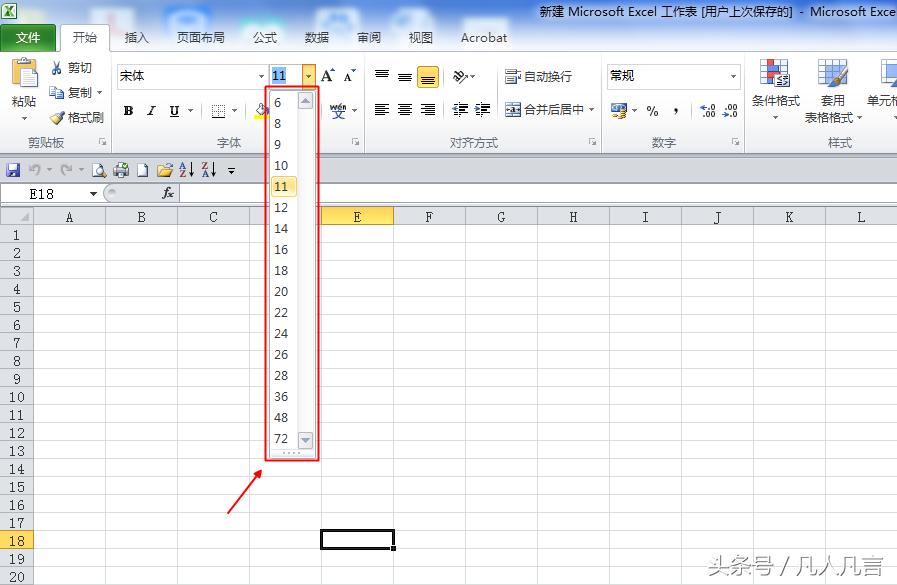This screenshot has height=585, width=897.
Task: Increase indent in alignment group
Action: coord(482,110)
